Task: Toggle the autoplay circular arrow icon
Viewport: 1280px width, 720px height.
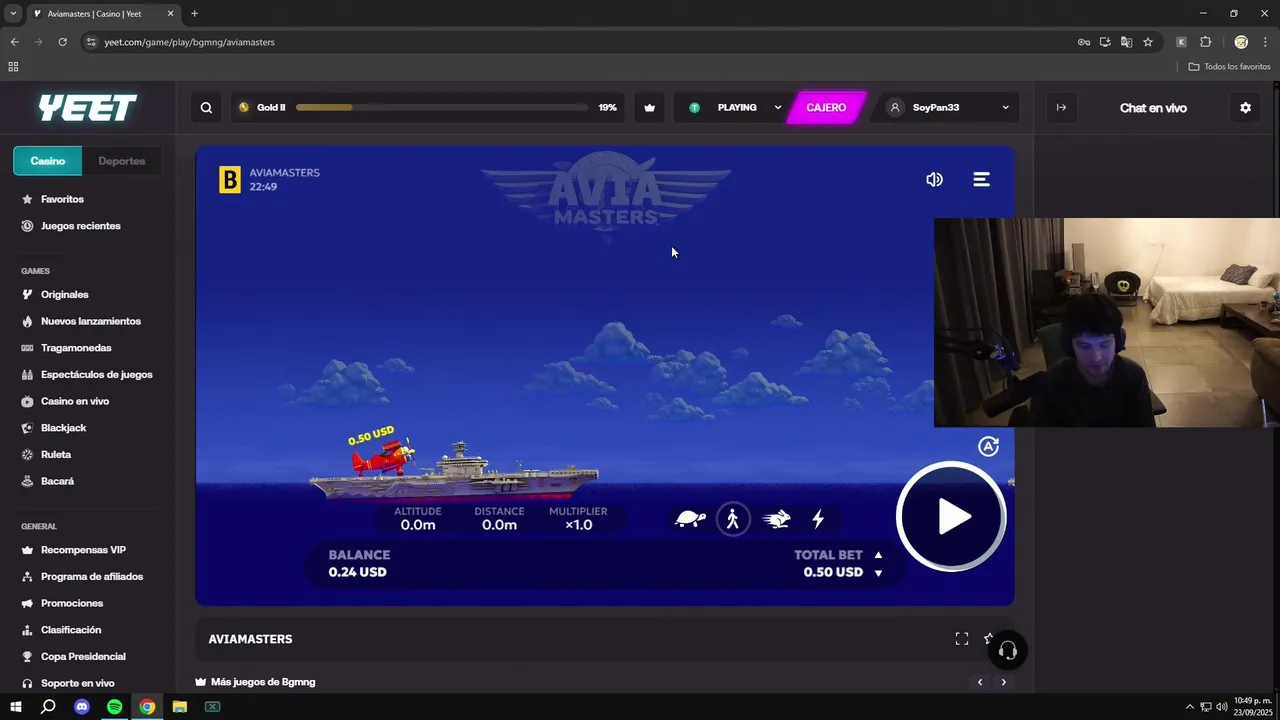Action: (988, 447)
